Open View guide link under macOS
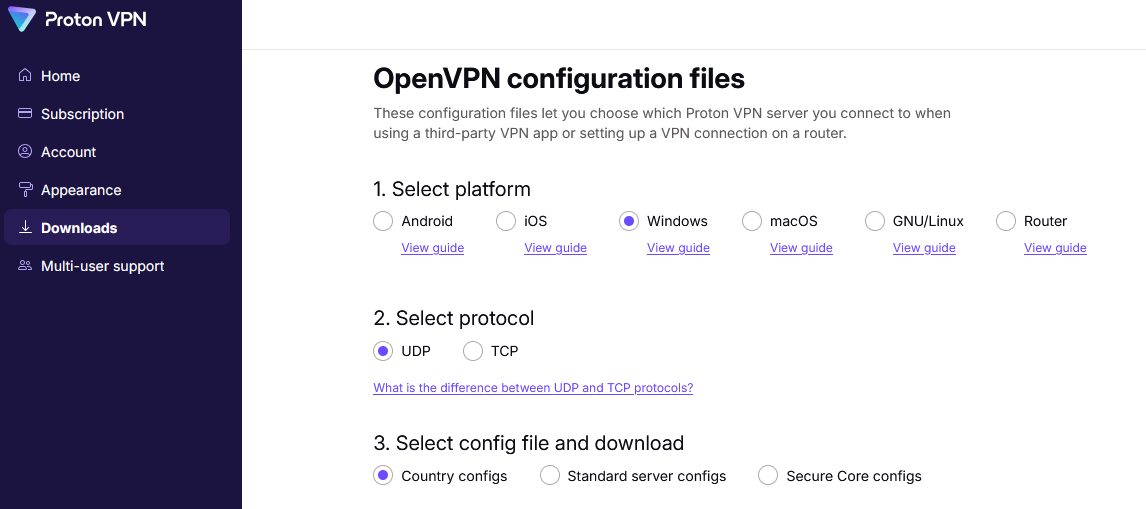This screenshot has width=1146, height=509. tap(801, 248)
